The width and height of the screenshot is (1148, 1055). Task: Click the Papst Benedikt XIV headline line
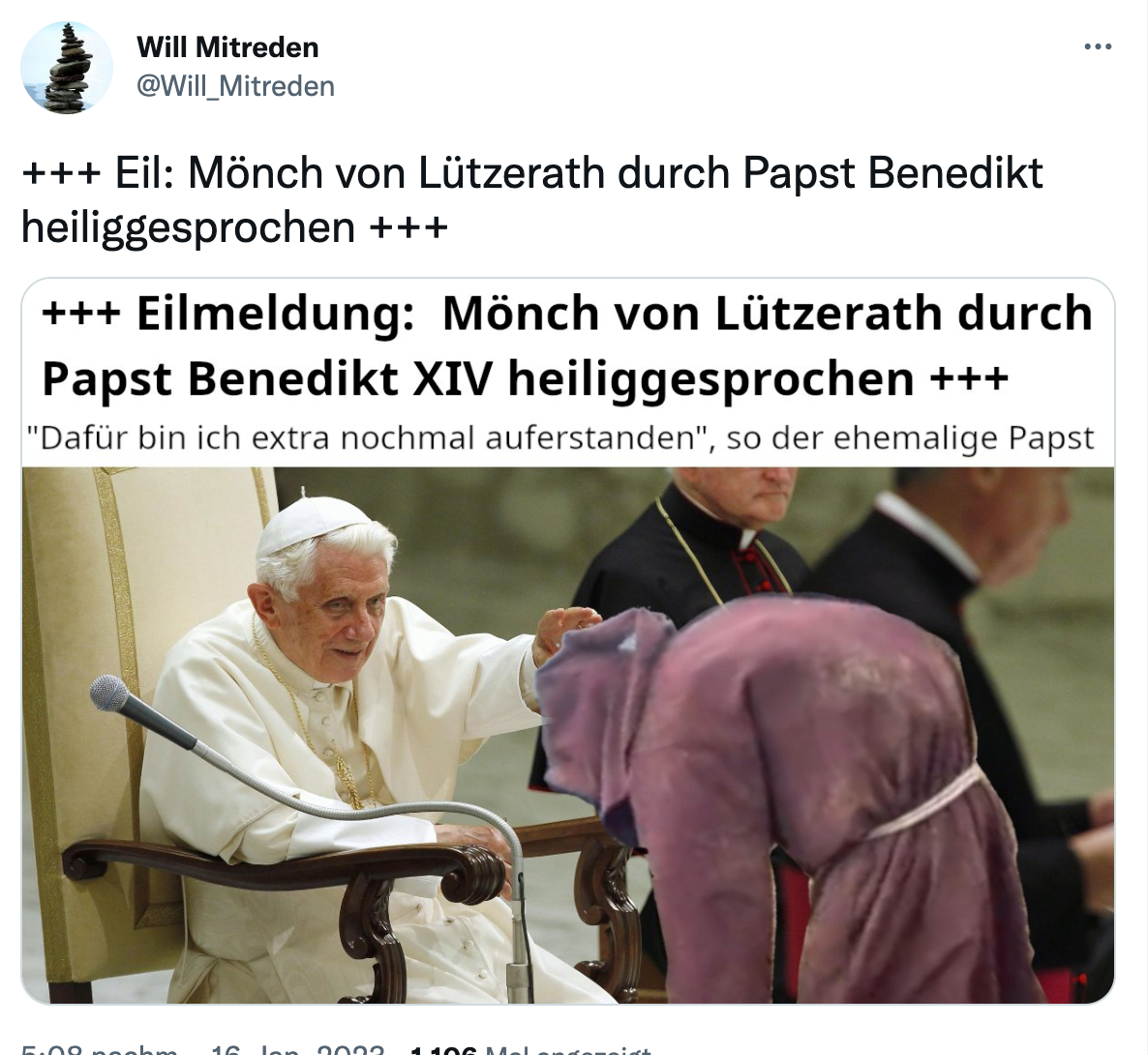coord(525,379)
